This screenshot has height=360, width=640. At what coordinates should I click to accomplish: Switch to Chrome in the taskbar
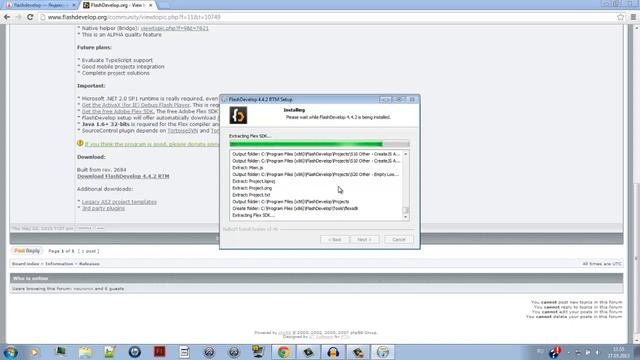tap(284, 352)
